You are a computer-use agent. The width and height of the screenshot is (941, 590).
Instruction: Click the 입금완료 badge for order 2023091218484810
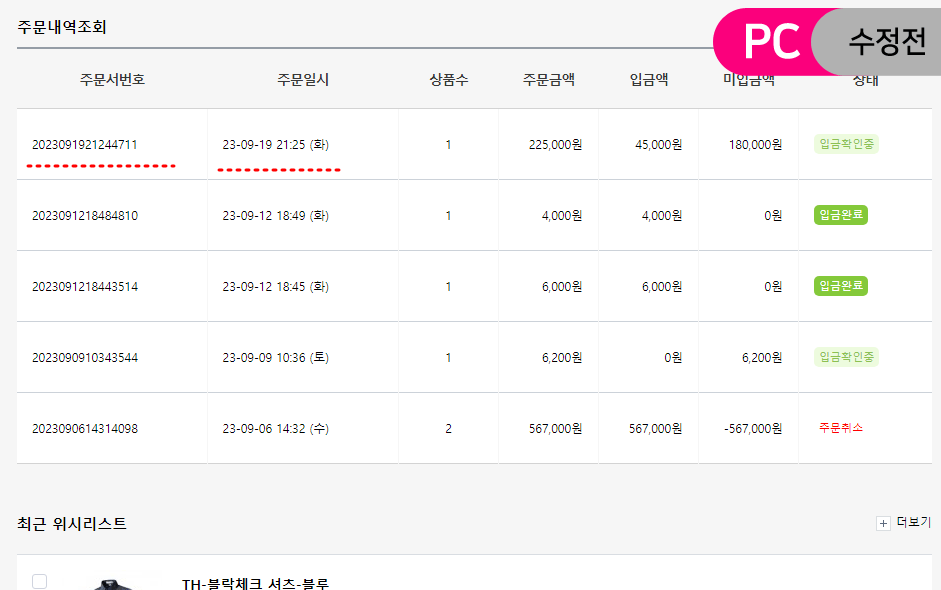point(840,215)
